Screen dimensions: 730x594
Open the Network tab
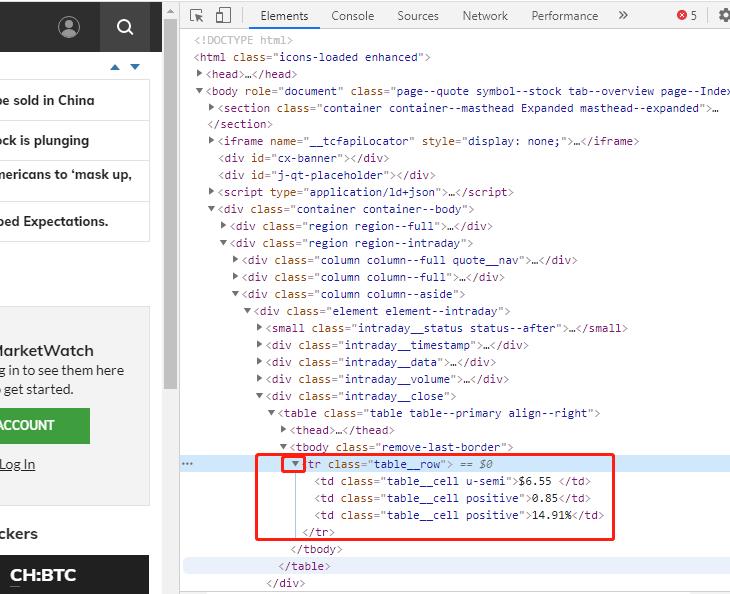pos(485,16)
